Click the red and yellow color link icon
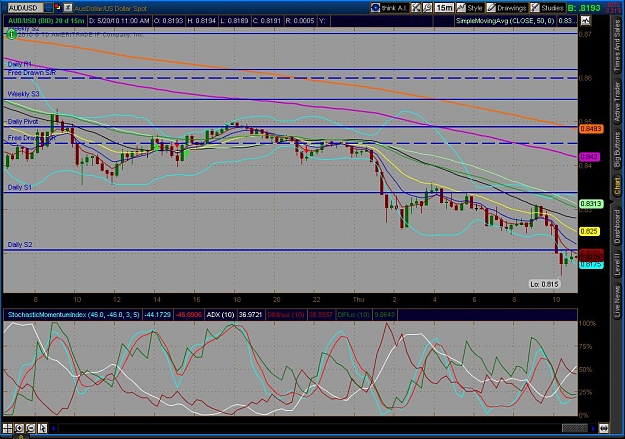 point(58,7)
